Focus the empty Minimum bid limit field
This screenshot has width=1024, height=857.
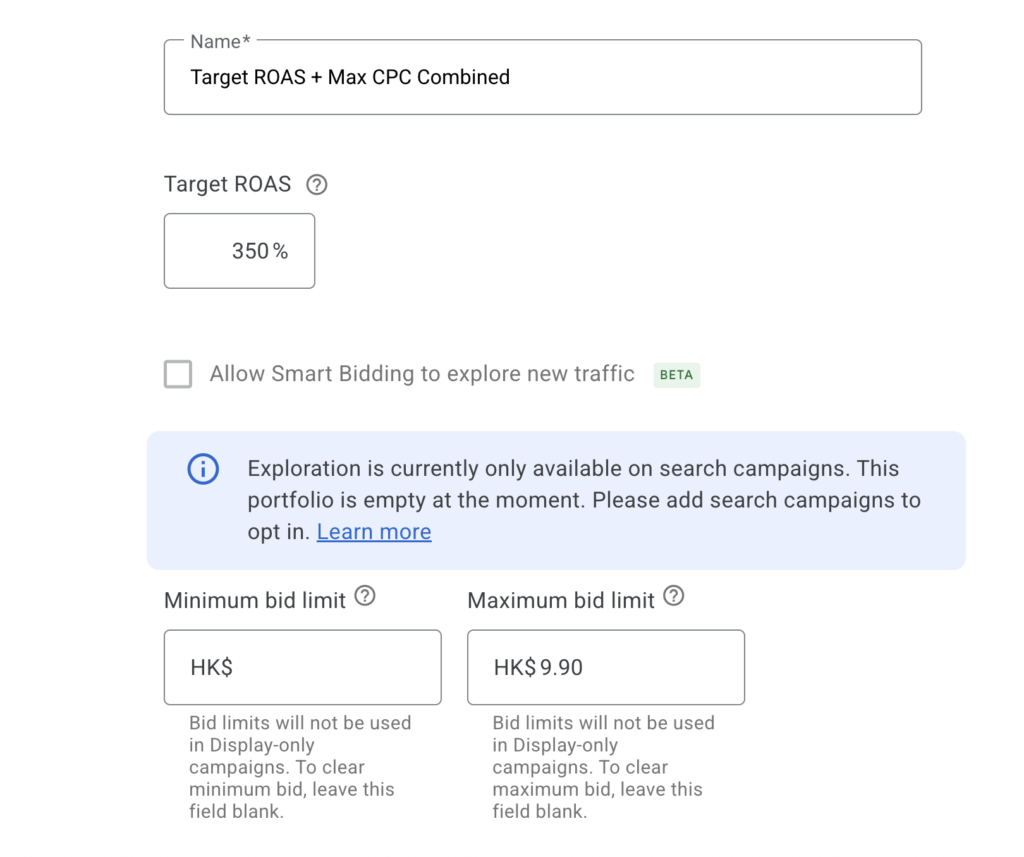(302, 667)
